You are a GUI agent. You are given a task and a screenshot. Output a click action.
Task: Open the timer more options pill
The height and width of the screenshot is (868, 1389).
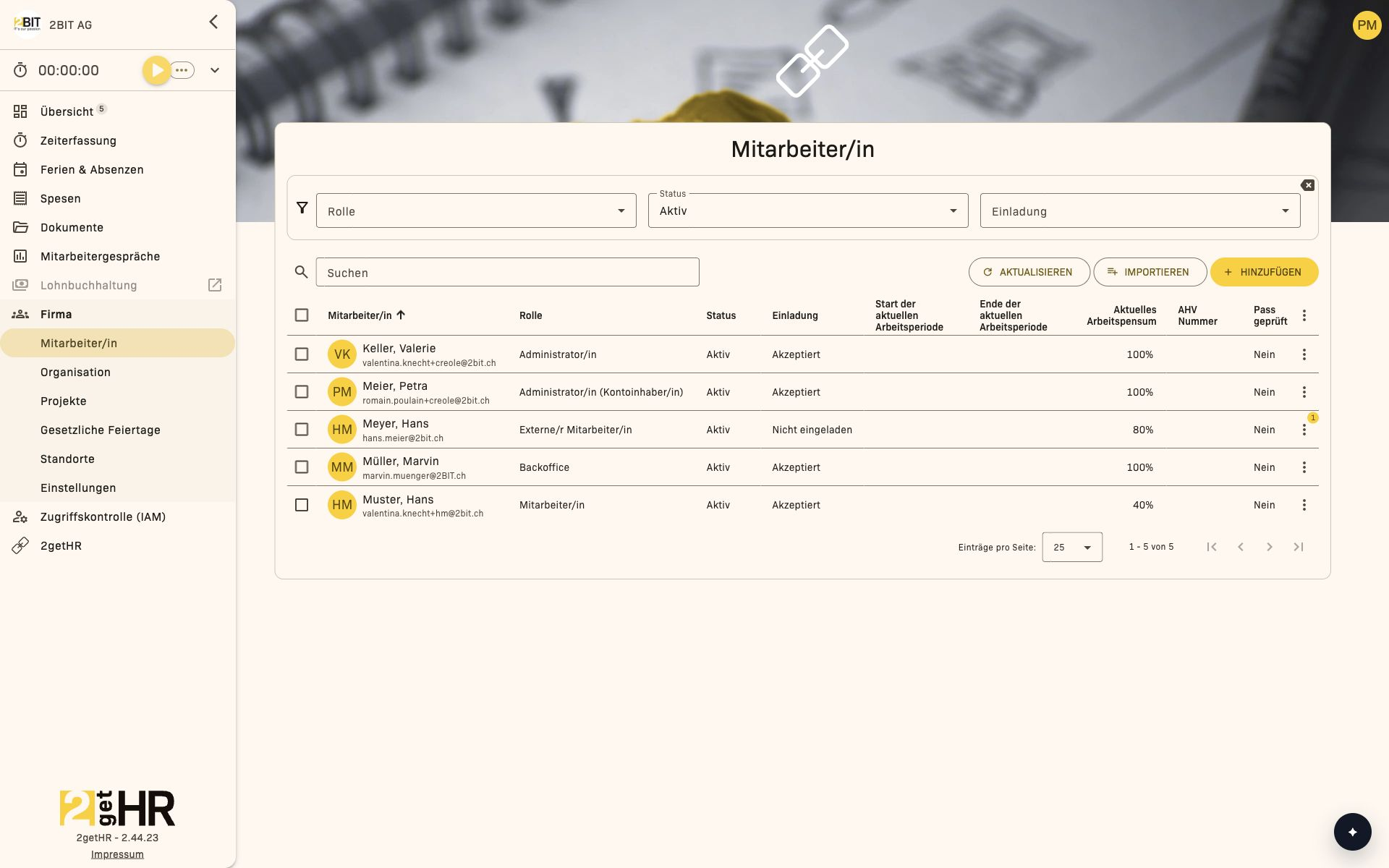(x=182, y=70)
